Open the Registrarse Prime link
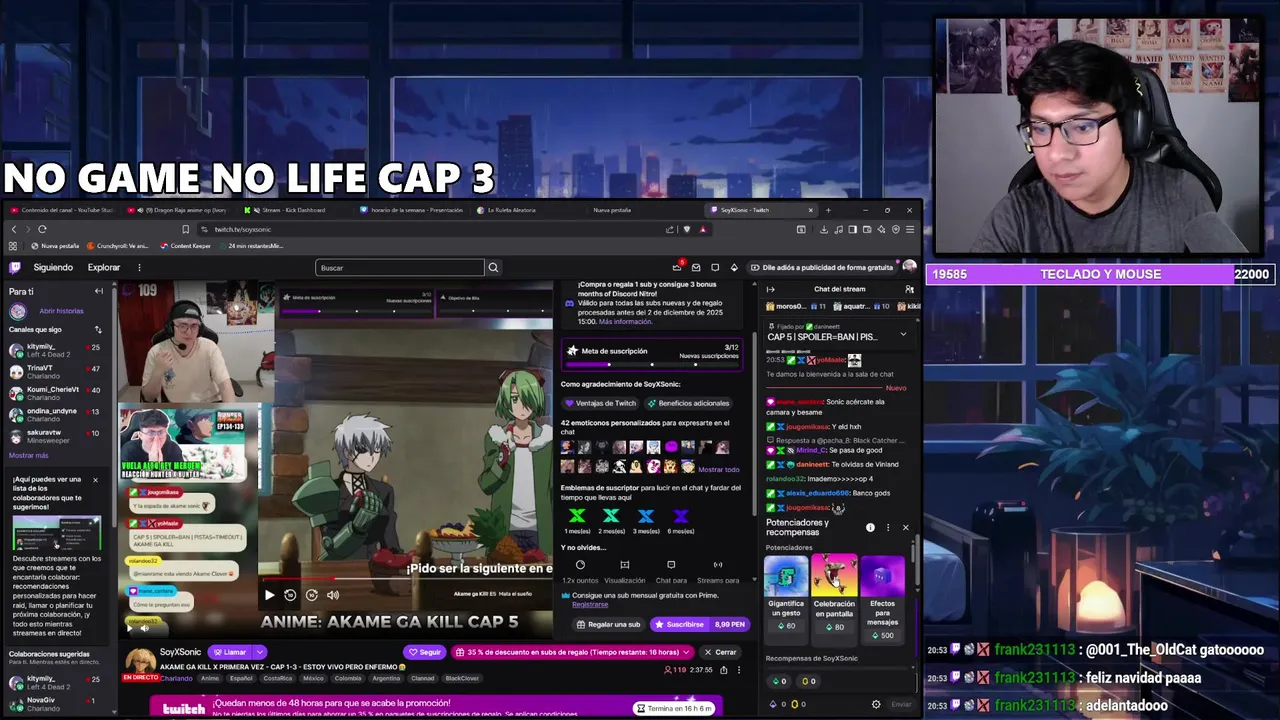The image size is (1280, 720). [590, 604]
